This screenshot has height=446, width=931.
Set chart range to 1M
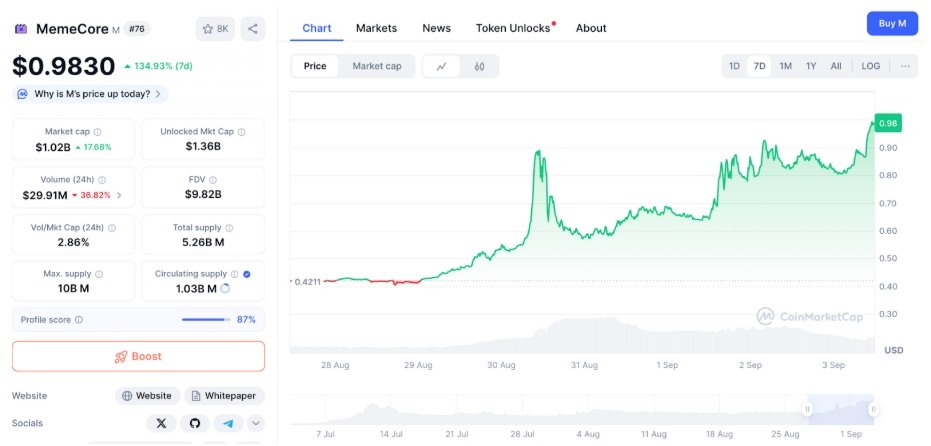coord(786,67)
